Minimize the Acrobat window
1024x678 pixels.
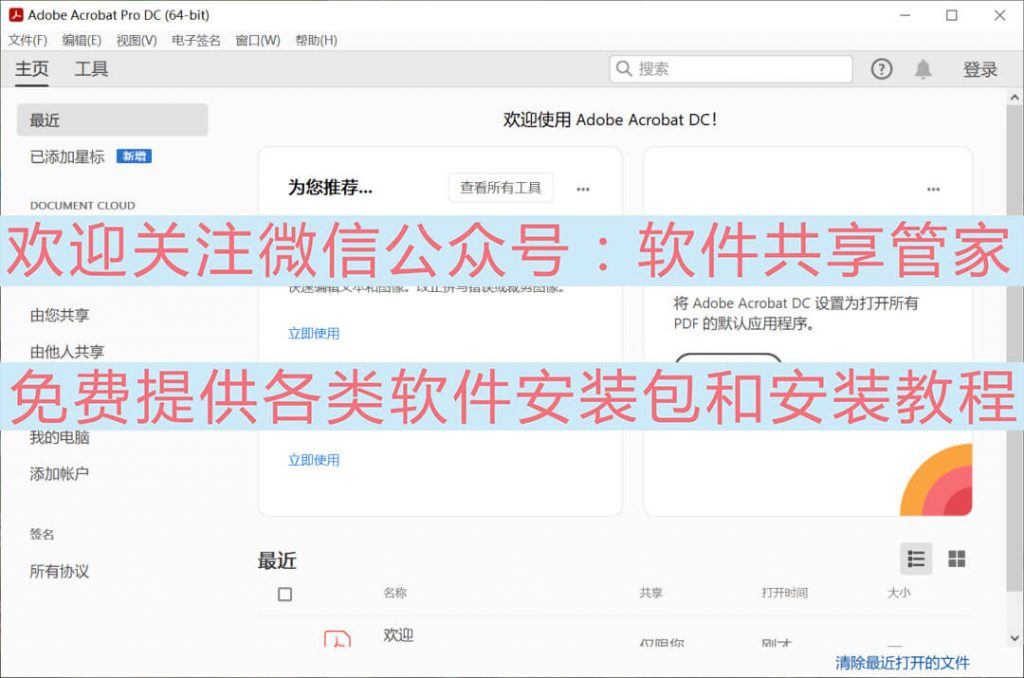[x=905, y=15]
